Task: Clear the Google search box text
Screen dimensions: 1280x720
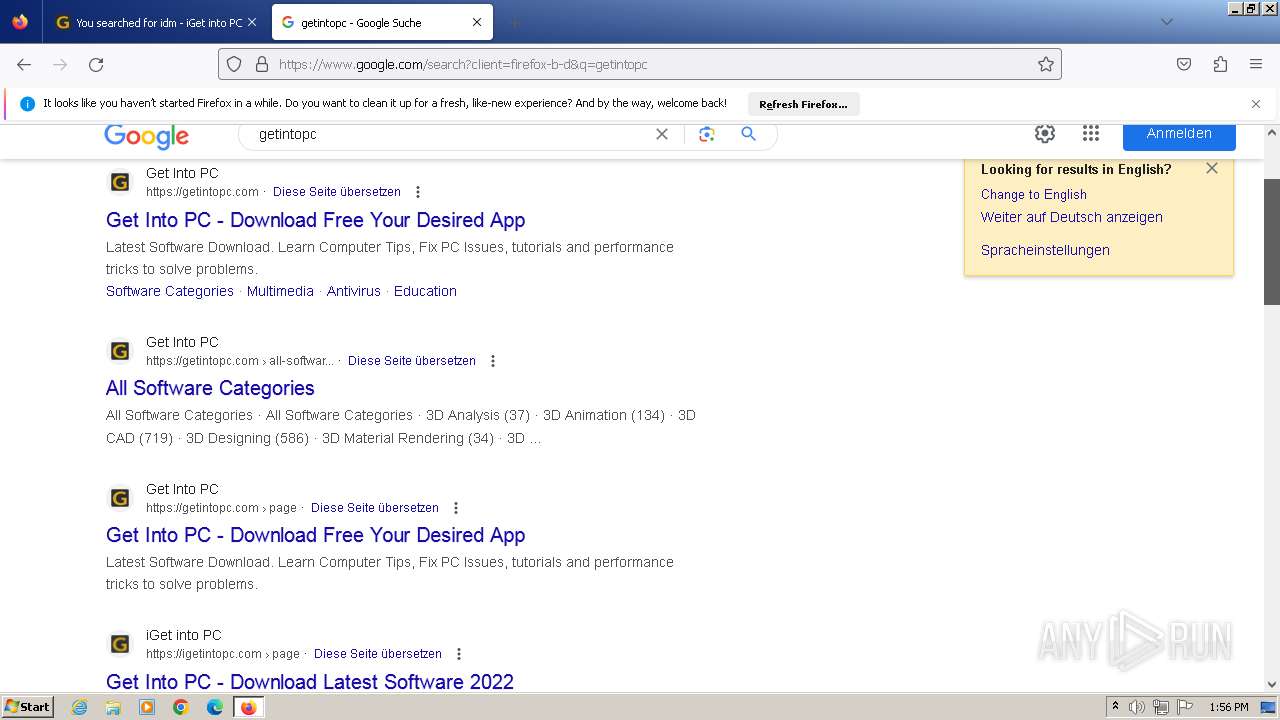Action: pyautogui.click(x=662, y=134)
